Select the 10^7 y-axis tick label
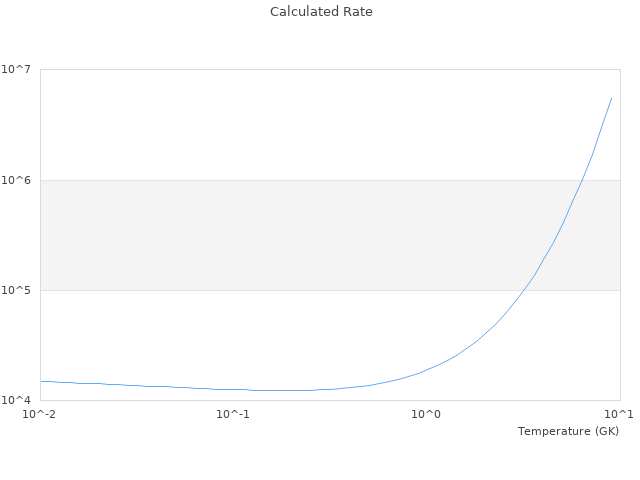Image resolution: width=640 pixels, height=480 pixels. 20,69
